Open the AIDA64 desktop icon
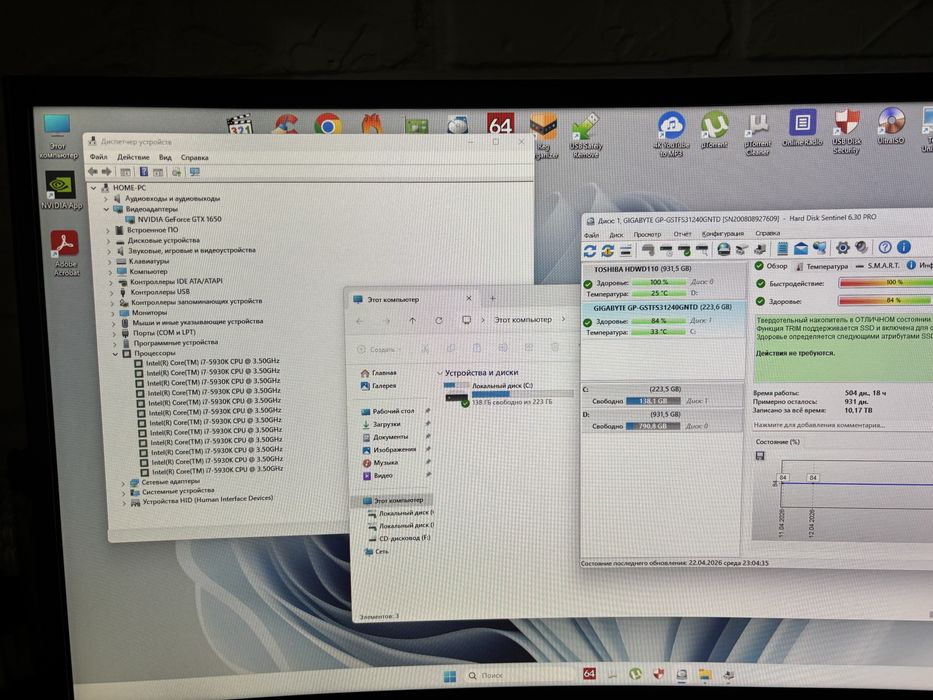 click(x=500, y=123)
